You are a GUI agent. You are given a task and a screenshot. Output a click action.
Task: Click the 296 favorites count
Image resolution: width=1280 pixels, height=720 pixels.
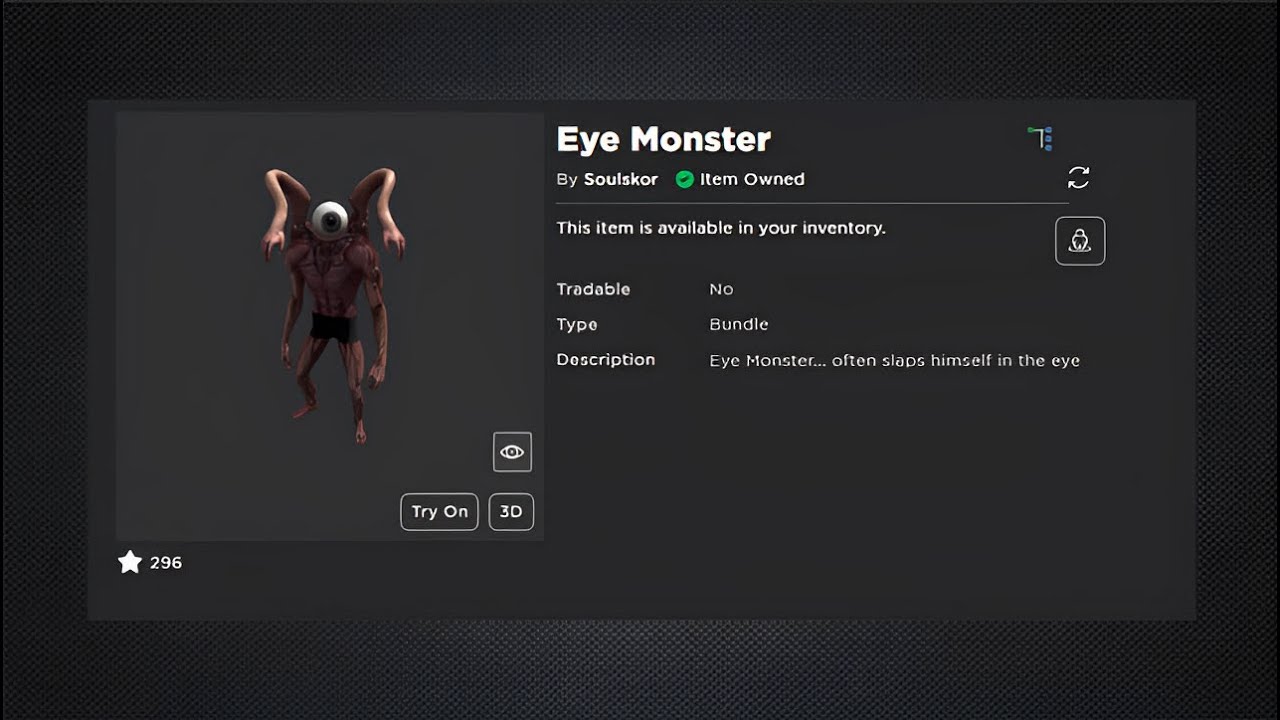(166, 563)
